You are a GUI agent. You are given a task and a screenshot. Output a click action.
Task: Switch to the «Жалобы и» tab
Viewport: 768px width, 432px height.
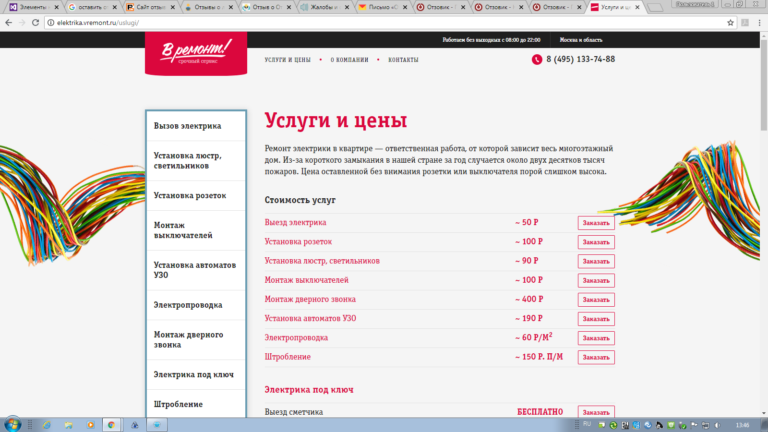(x=324, y=7)
